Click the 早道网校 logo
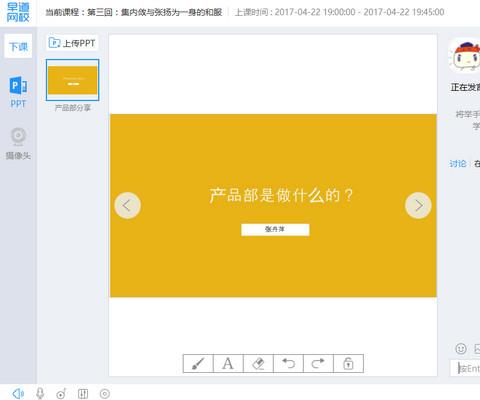 pyautogui.click(x=18, y=13)
